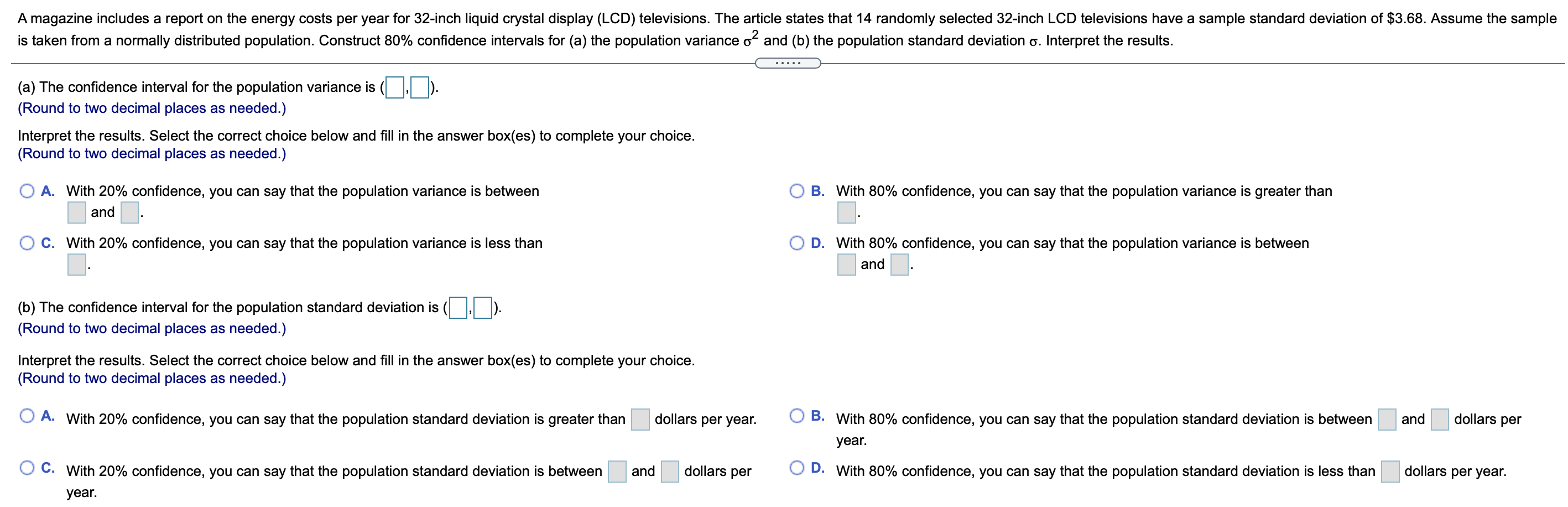Click answer box in standard deviation option D
The width and height of the screenshot is (1568, 507).
(1390, 471)
